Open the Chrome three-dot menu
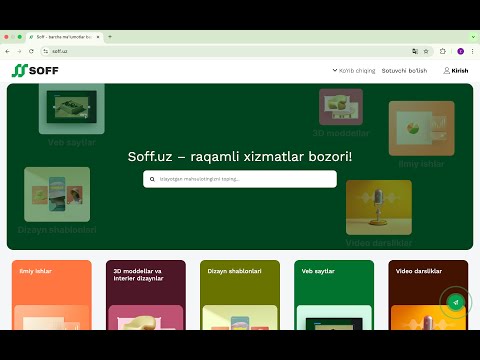Viewport: 480px width, 360px height. [472, 51]
